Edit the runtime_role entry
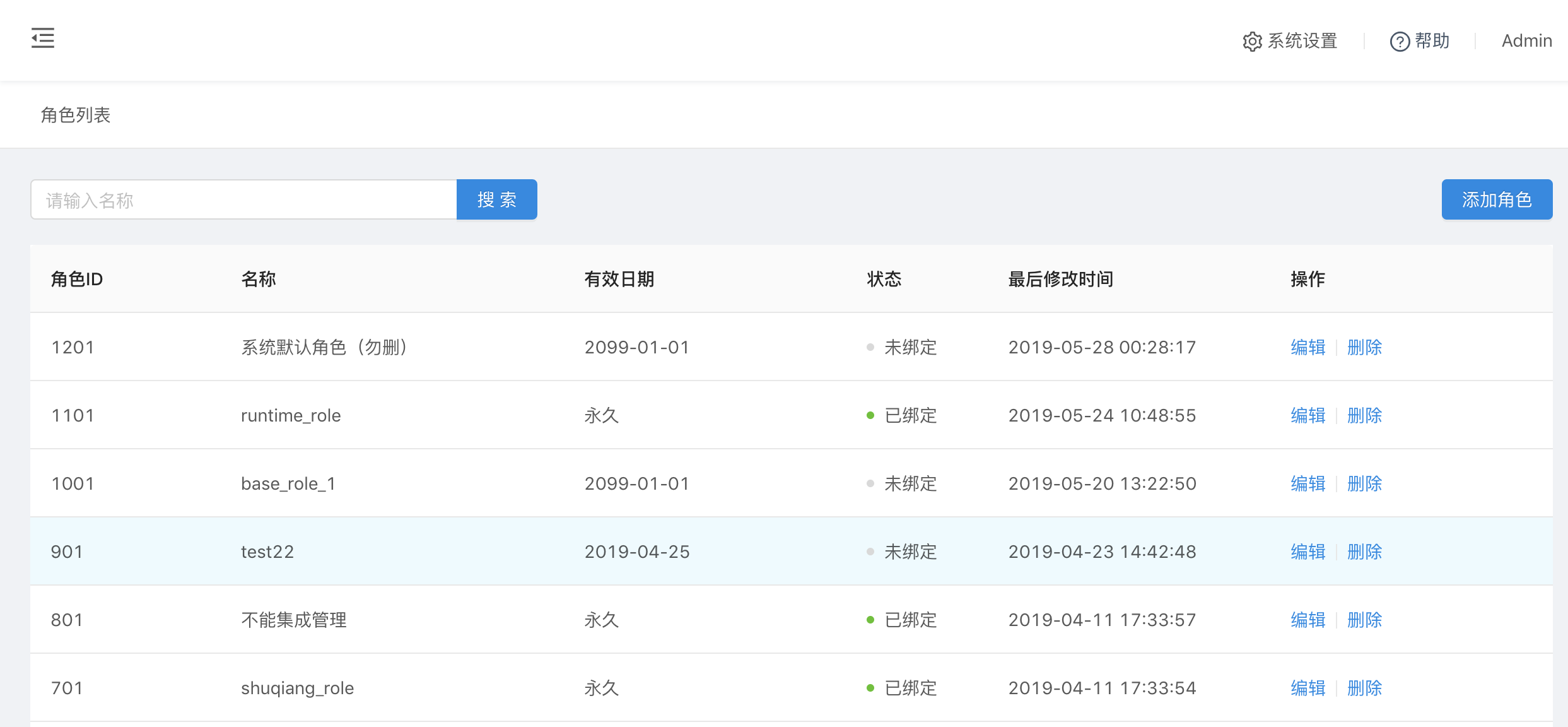1568x727 pixels. point(1308,415)
